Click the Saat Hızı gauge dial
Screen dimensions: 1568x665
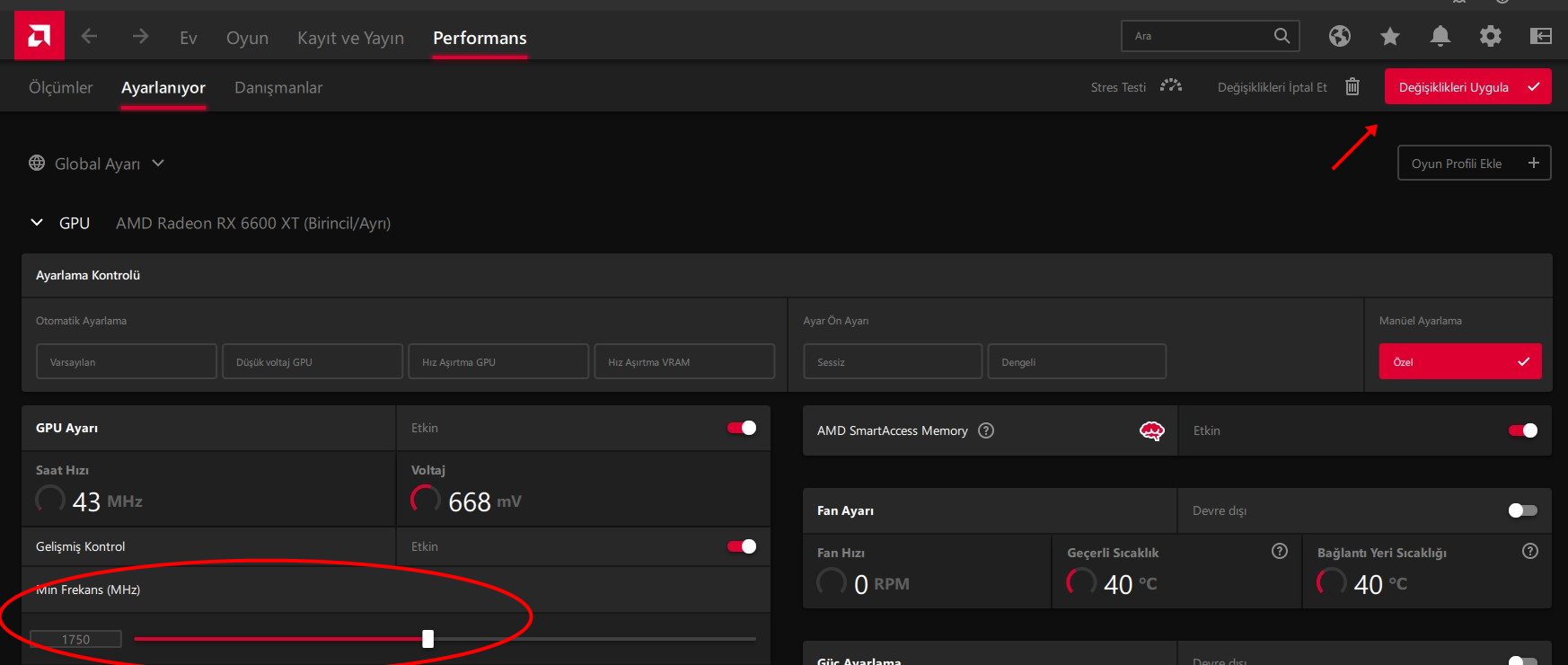tap(50, 500)
